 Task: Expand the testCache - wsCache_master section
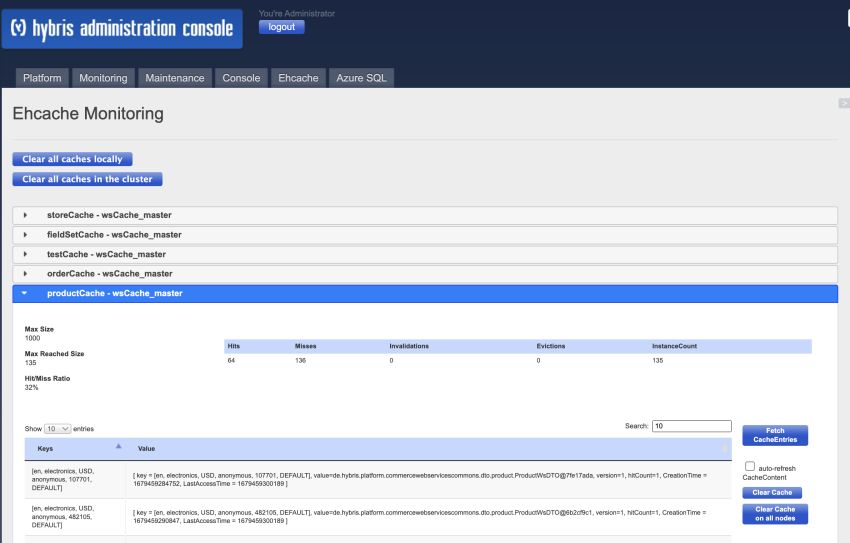click(425, 254)
